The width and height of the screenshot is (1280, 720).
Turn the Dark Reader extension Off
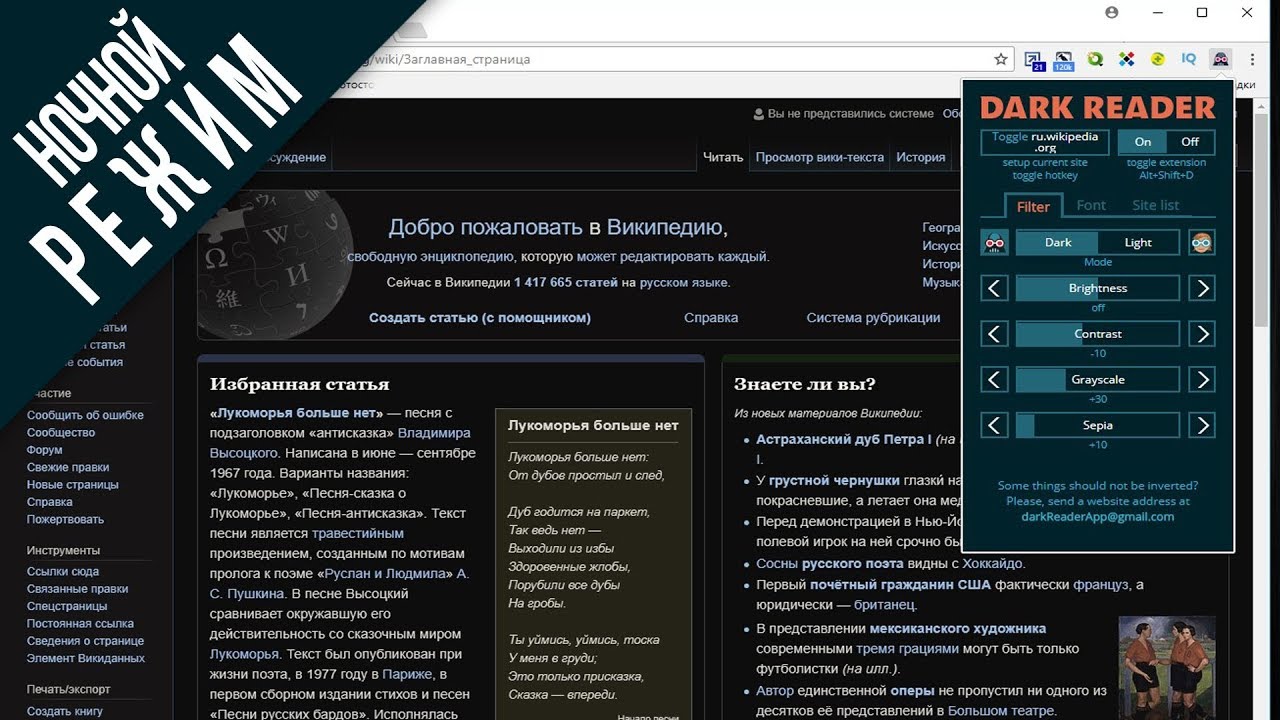coord(1190,142)
